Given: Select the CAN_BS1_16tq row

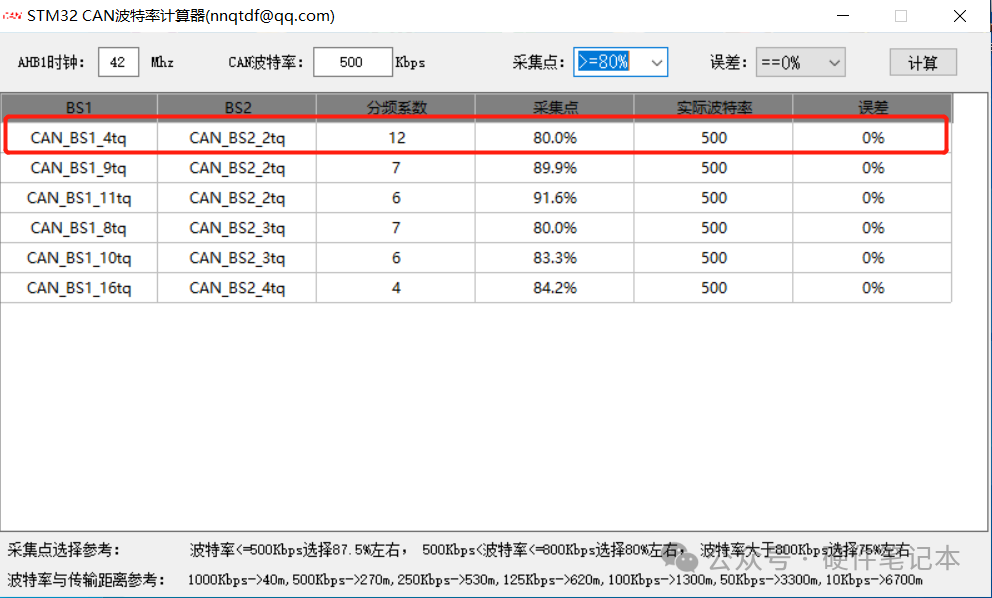Looking at the screenshot, I should (80, 287).
